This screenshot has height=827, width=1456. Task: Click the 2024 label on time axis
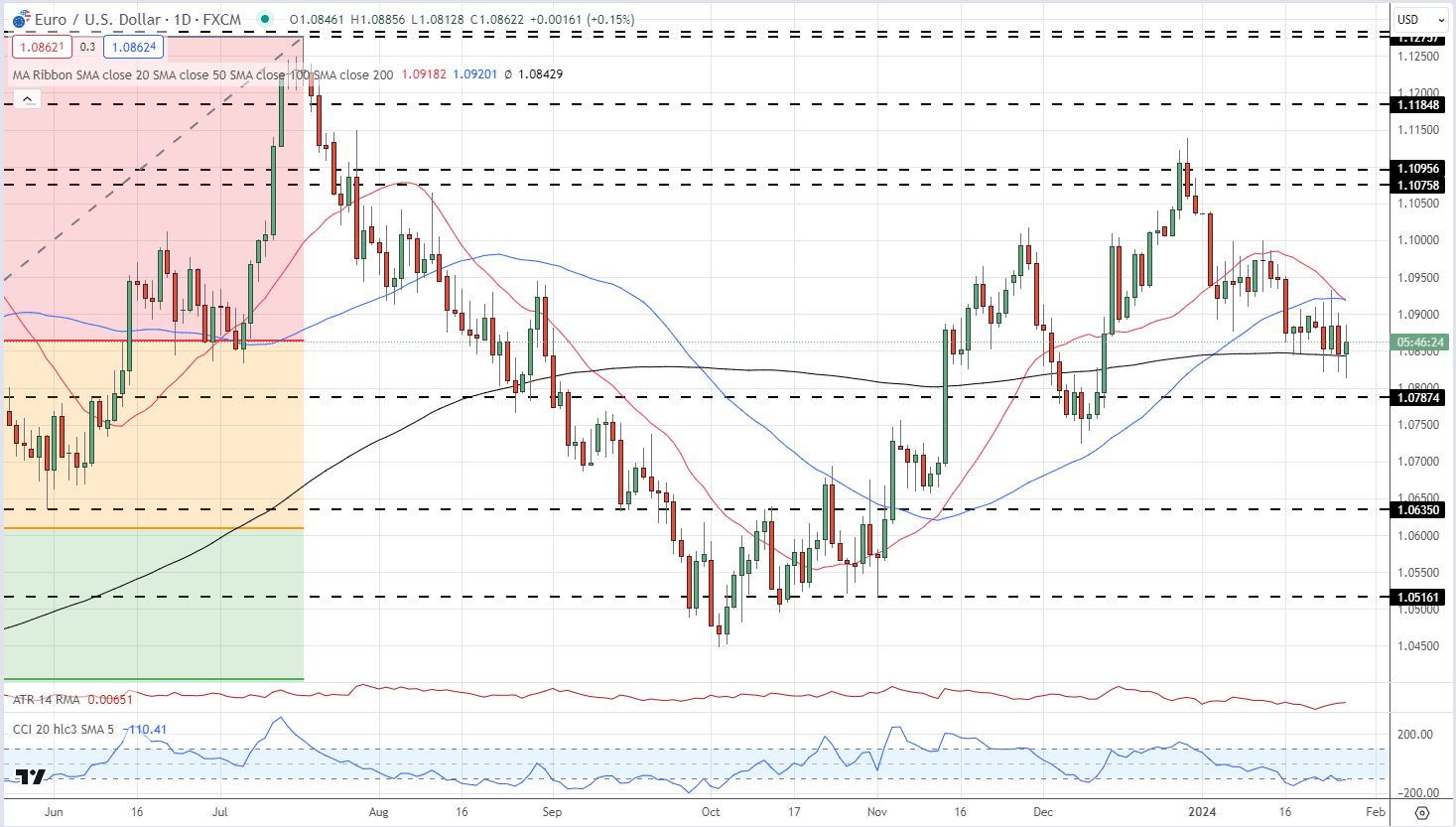[1202, 811]
